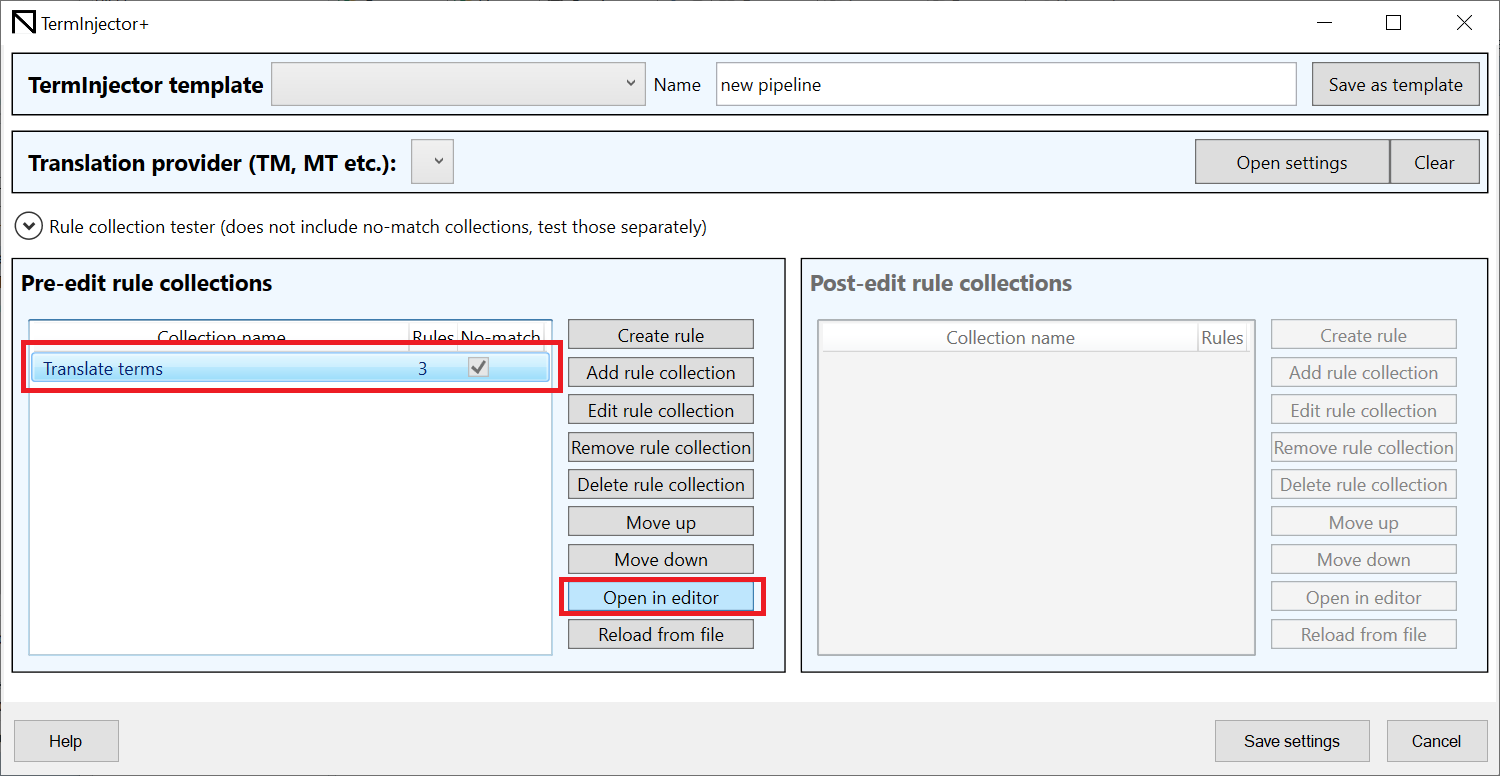Viewport: 1500px width, 776px height.
Task: Toggle the No-match checkbox for Translate terms
Action: (x=479, y=368)
